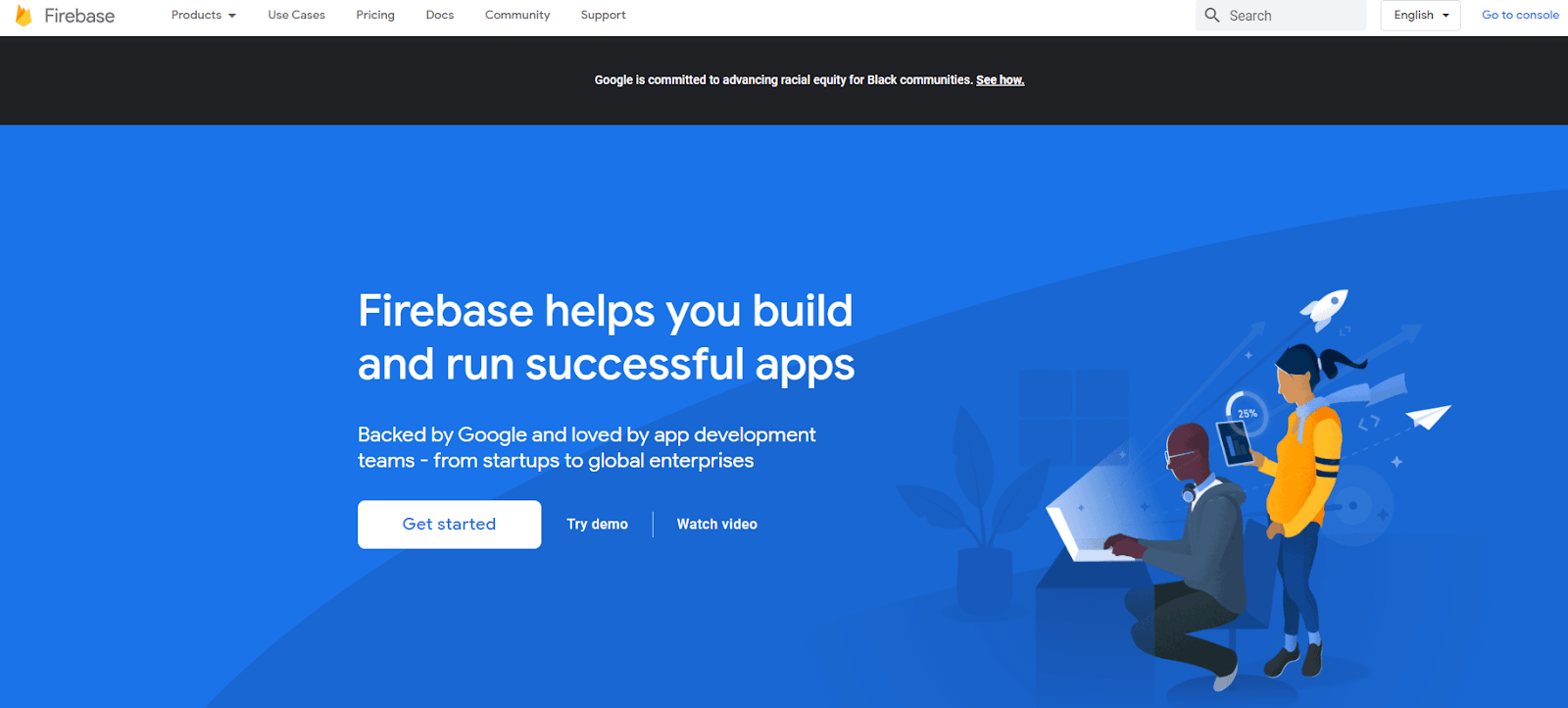This screenshot has height=708, width=1568.
Task: Open the English language selector
Action: pyautogui.click(x=1421, y=15)
